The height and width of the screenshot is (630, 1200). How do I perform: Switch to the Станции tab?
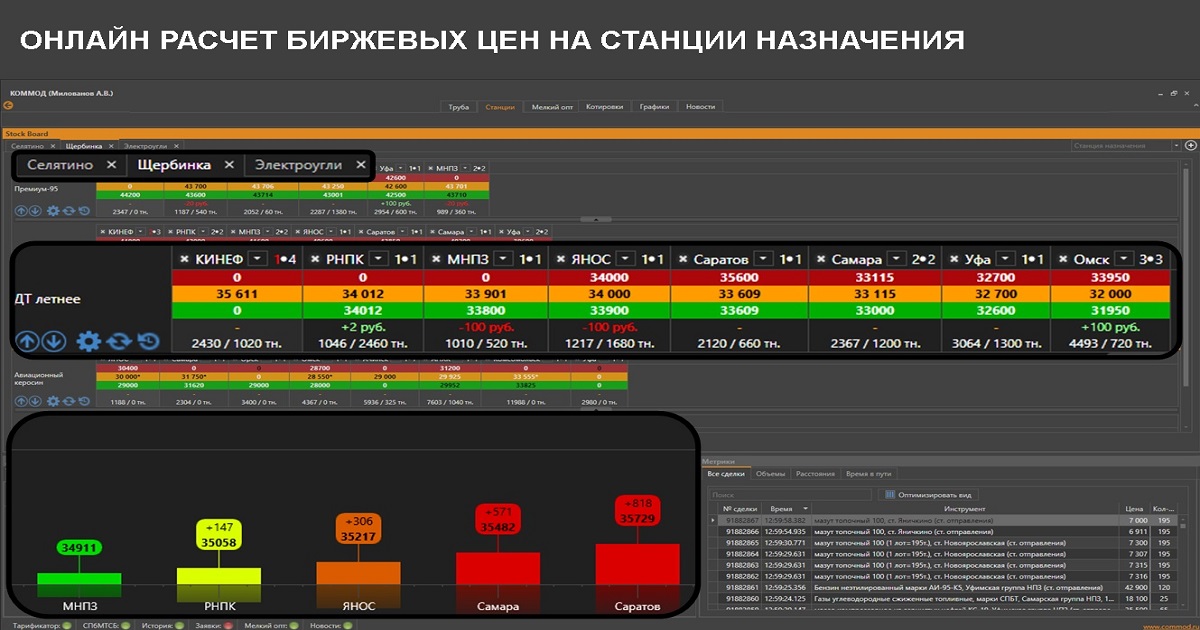tap(499, 106)
